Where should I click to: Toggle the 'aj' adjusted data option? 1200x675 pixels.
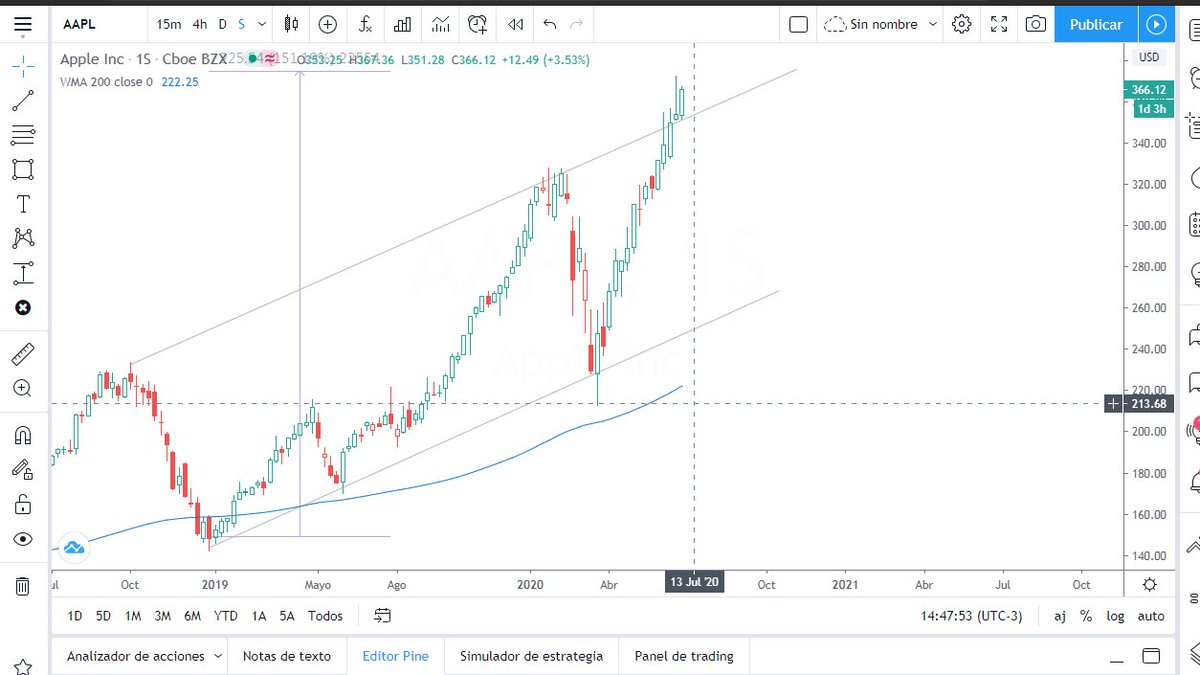click(1059, 616)
